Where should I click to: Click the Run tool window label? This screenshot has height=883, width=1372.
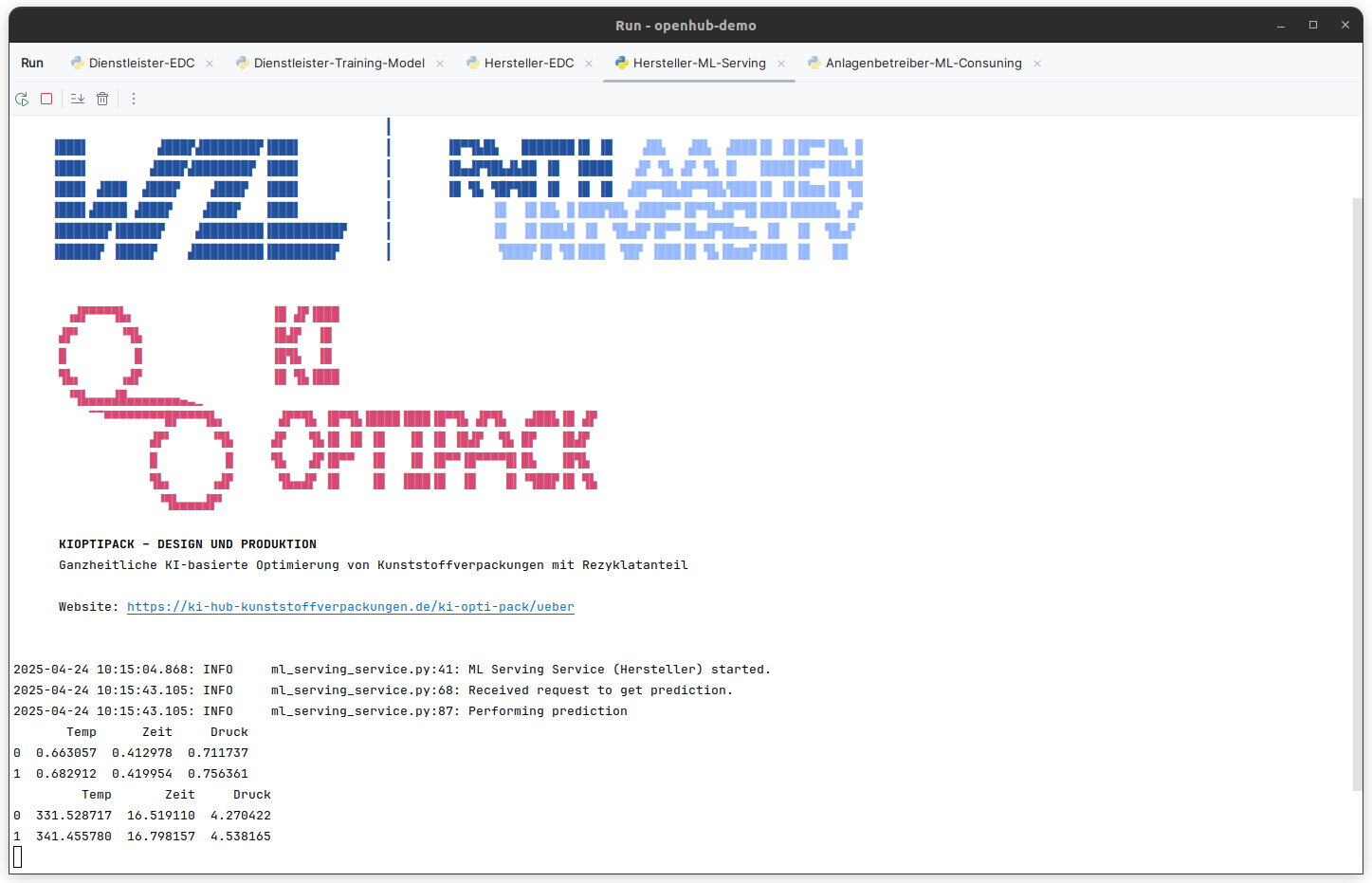click(x=32, y=63)
